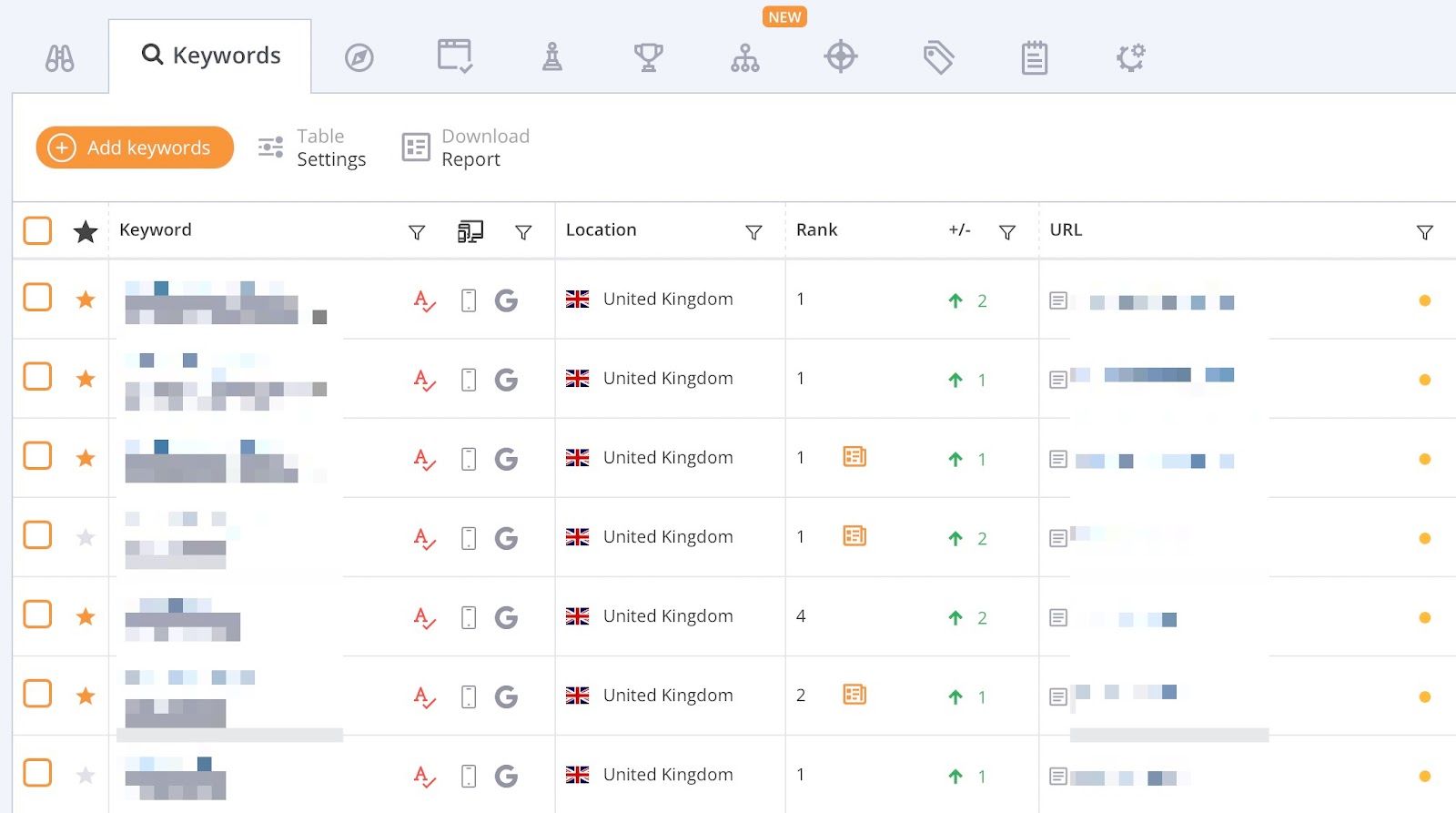This screenshot has height=813, width=1456.
Task: Tick the checkbox of the rank 4 row
Action: [x=37, y=614]
